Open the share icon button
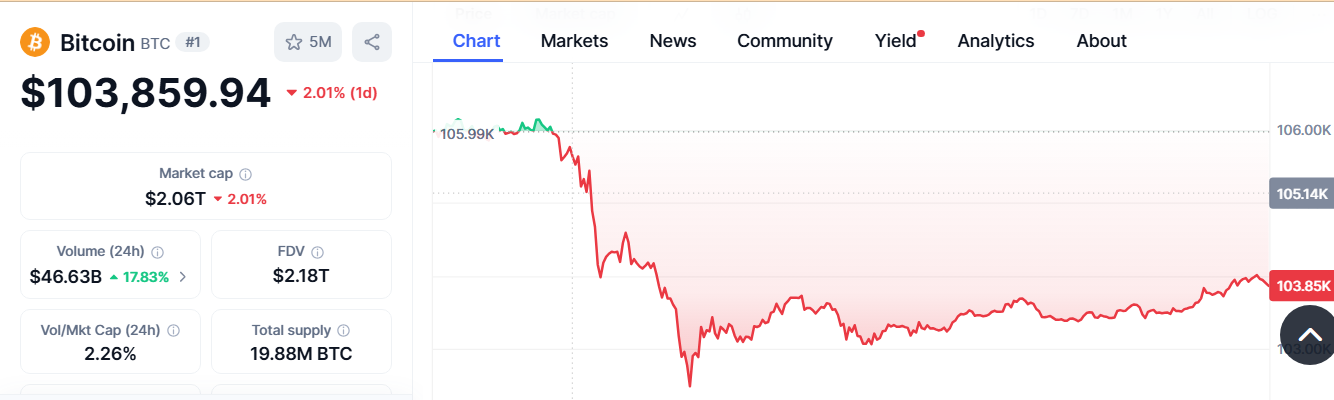Screen dimensions: 1334x400 pos(372,42)
